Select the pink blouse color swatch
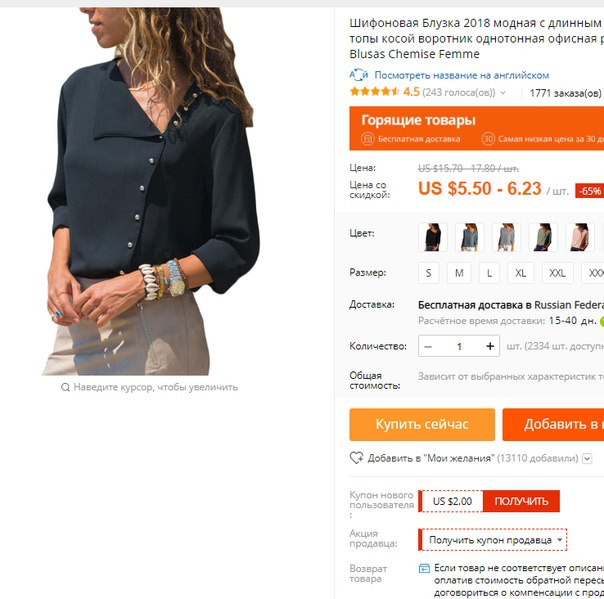 (579, 237)
